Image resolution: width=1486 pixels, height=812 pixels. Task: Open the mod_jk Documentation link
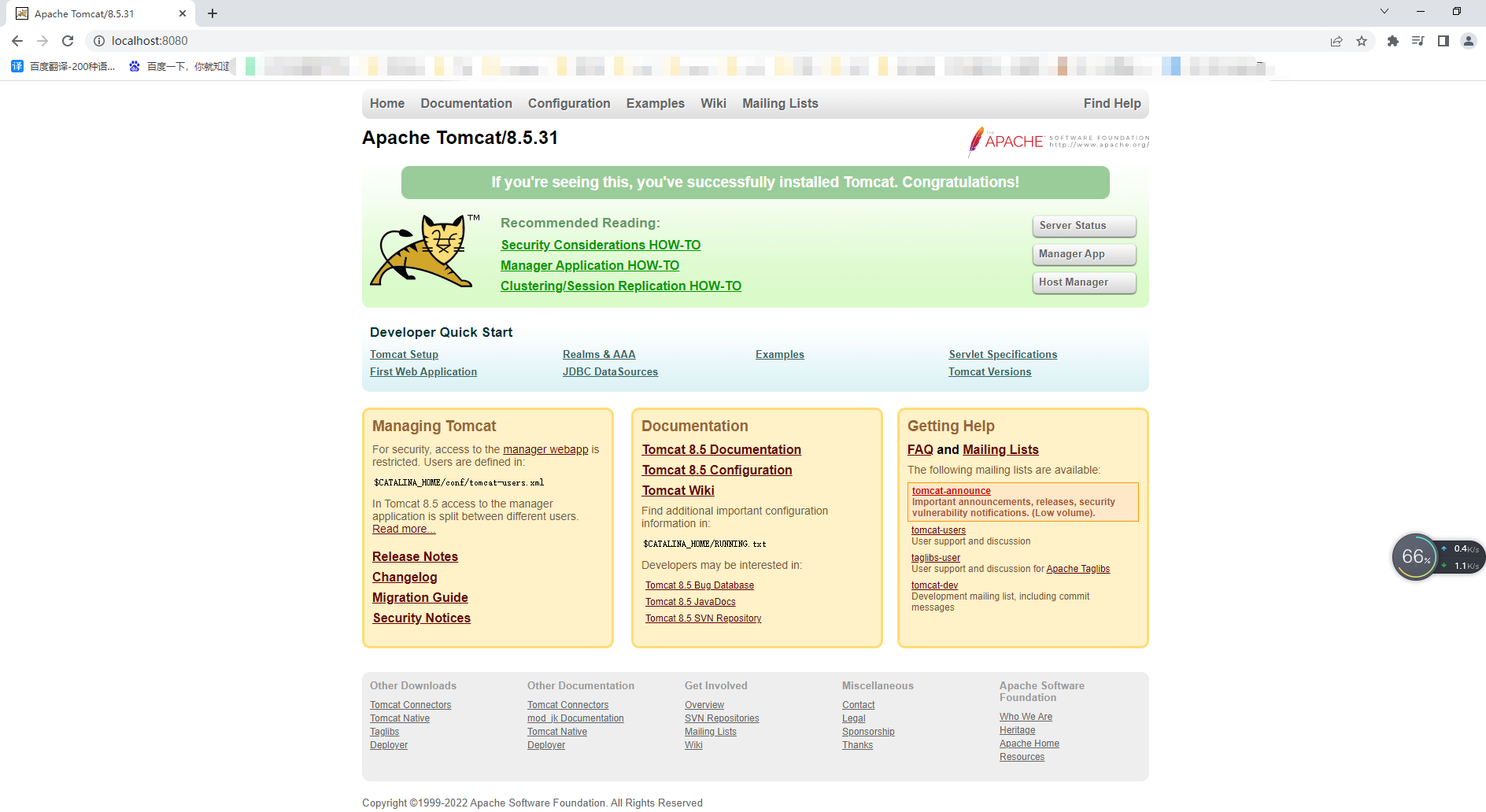coord(575,718)
